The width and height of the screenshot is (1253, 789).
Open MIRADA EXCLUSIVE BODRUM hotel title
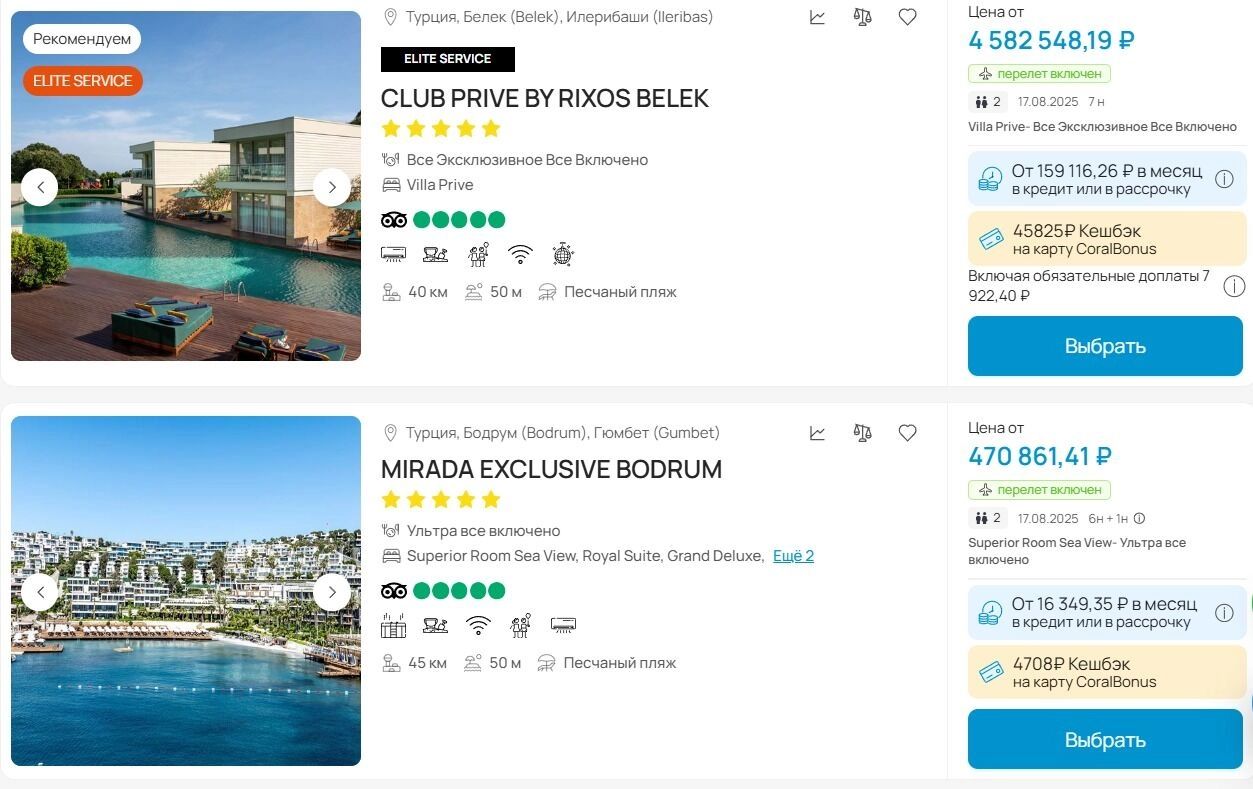pos(551,469)
